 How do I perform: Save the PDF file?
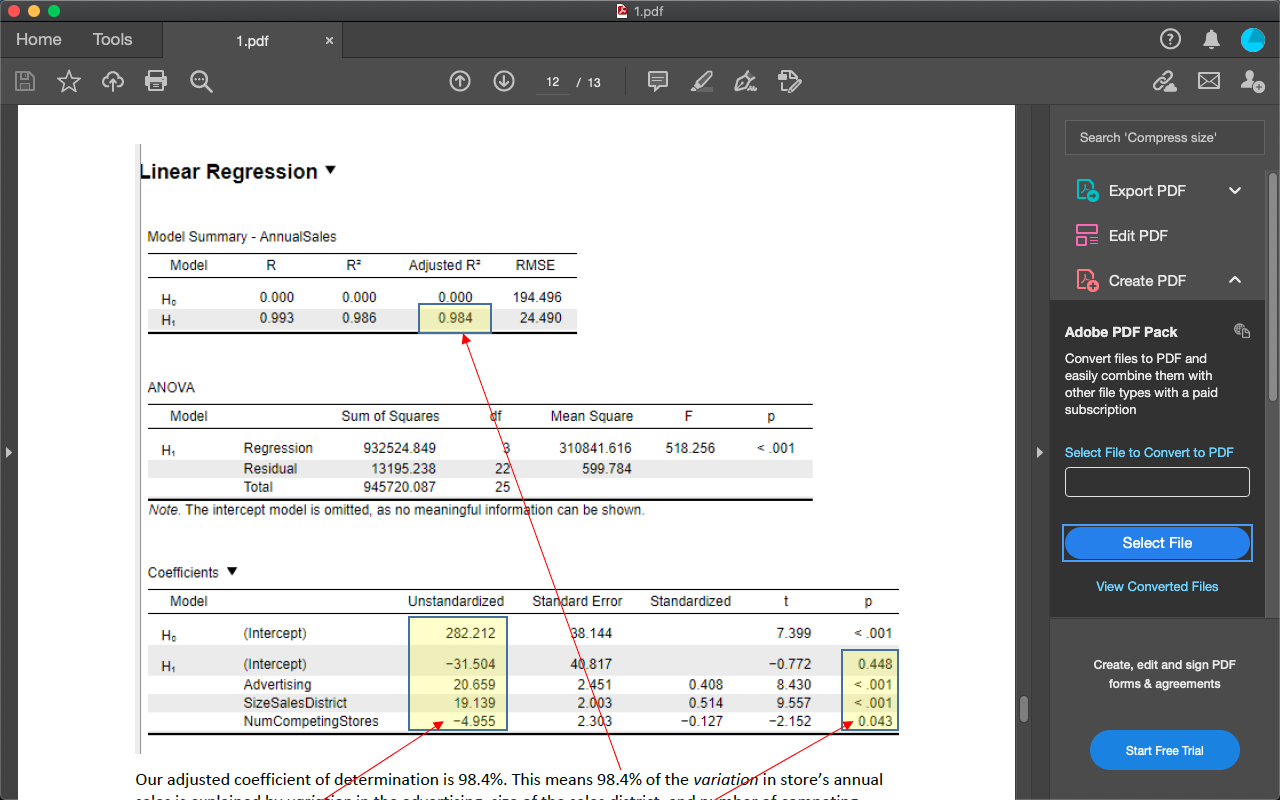point(24,81)
